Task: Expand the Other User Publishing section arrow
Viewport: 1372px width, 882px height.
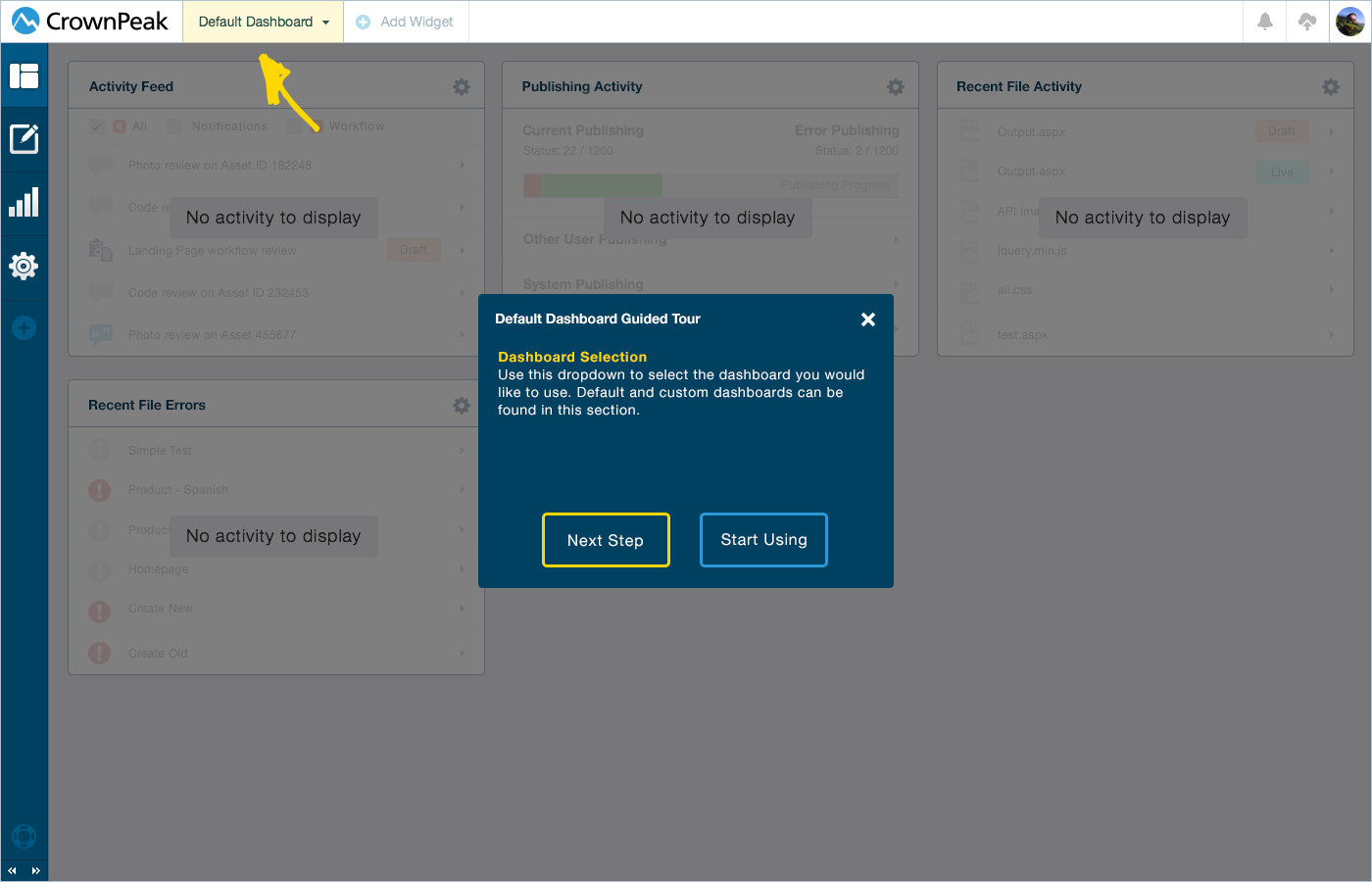Action: tap(896, 240)
